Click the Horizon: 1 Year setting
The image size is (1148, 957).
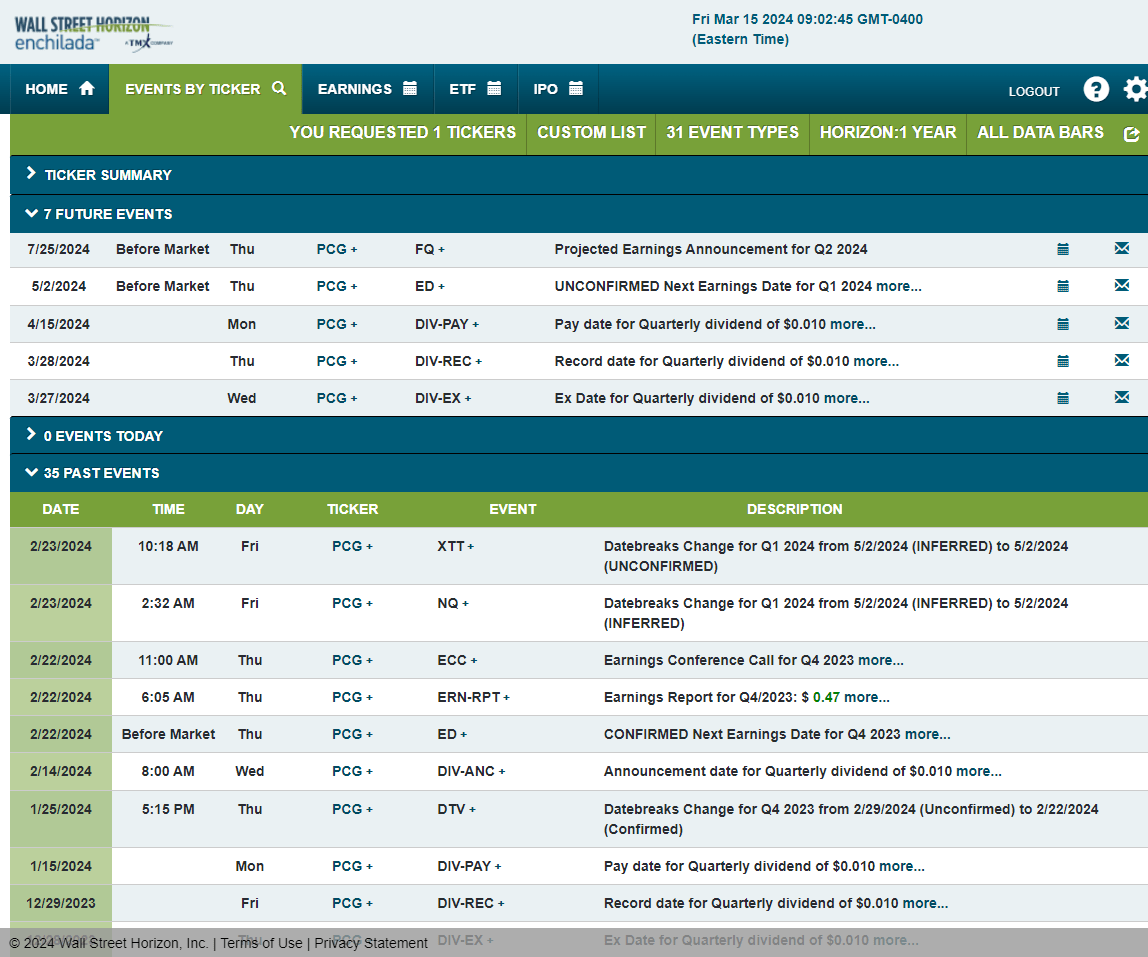coord(887,132)
